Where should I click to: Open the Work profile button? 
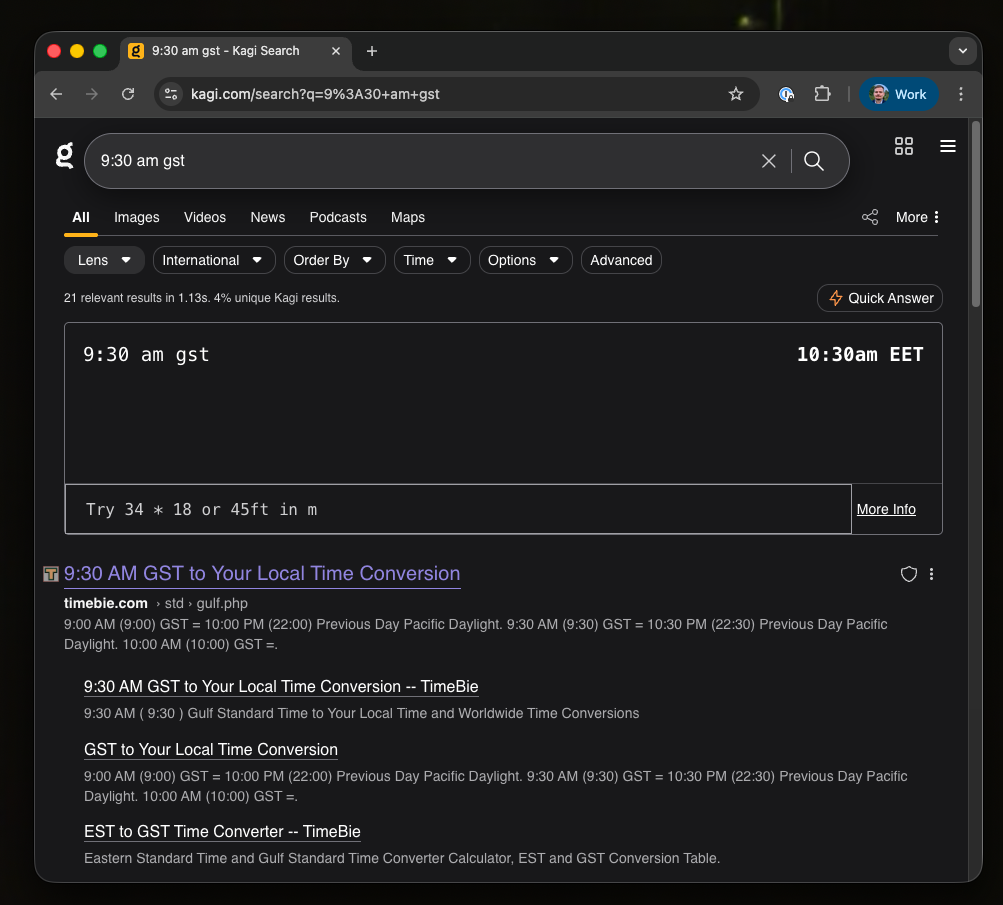pyautogui.click(x=899, y=94)
